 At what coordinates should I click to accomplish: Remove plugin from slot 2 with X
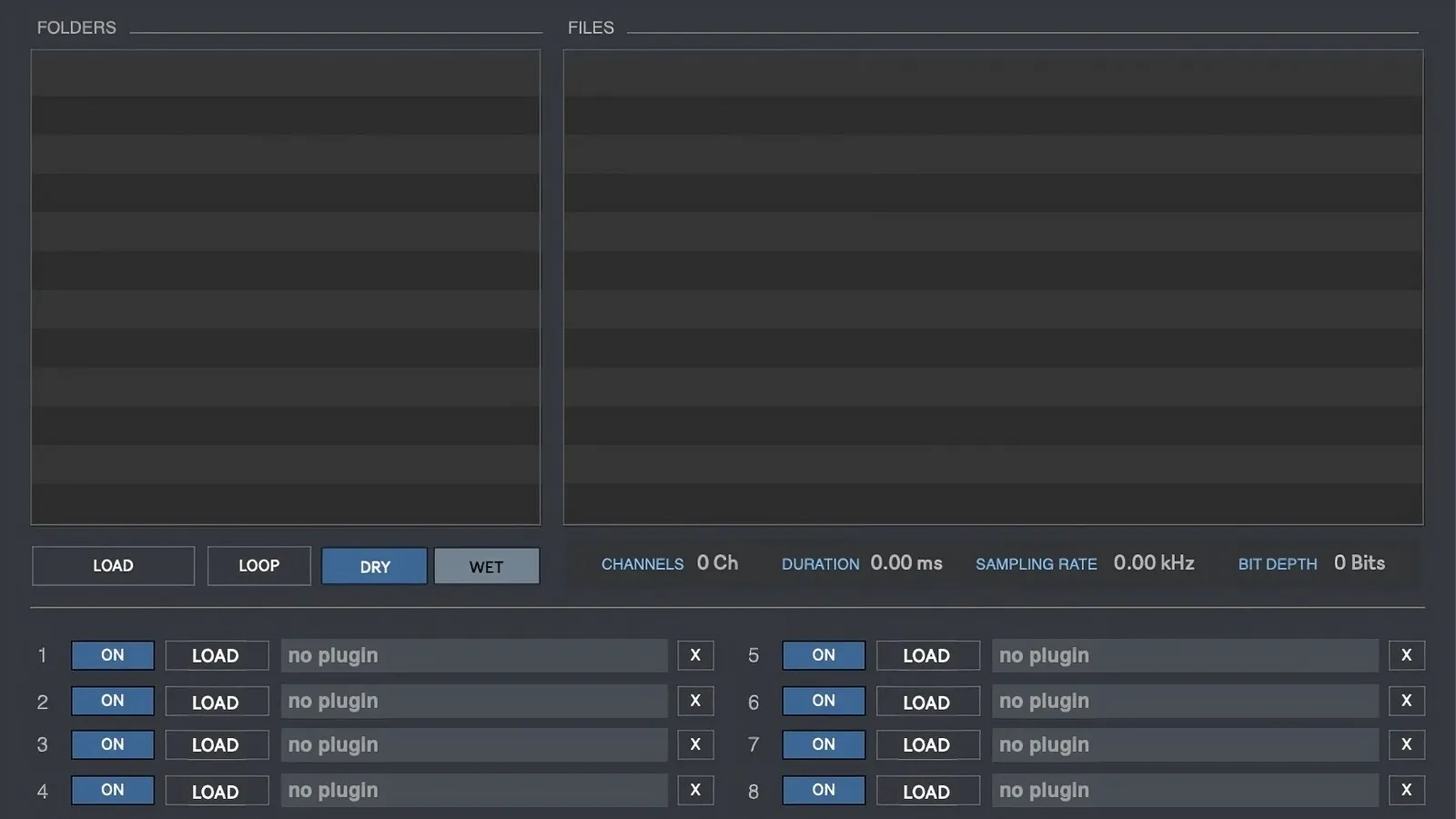(695, 701)
